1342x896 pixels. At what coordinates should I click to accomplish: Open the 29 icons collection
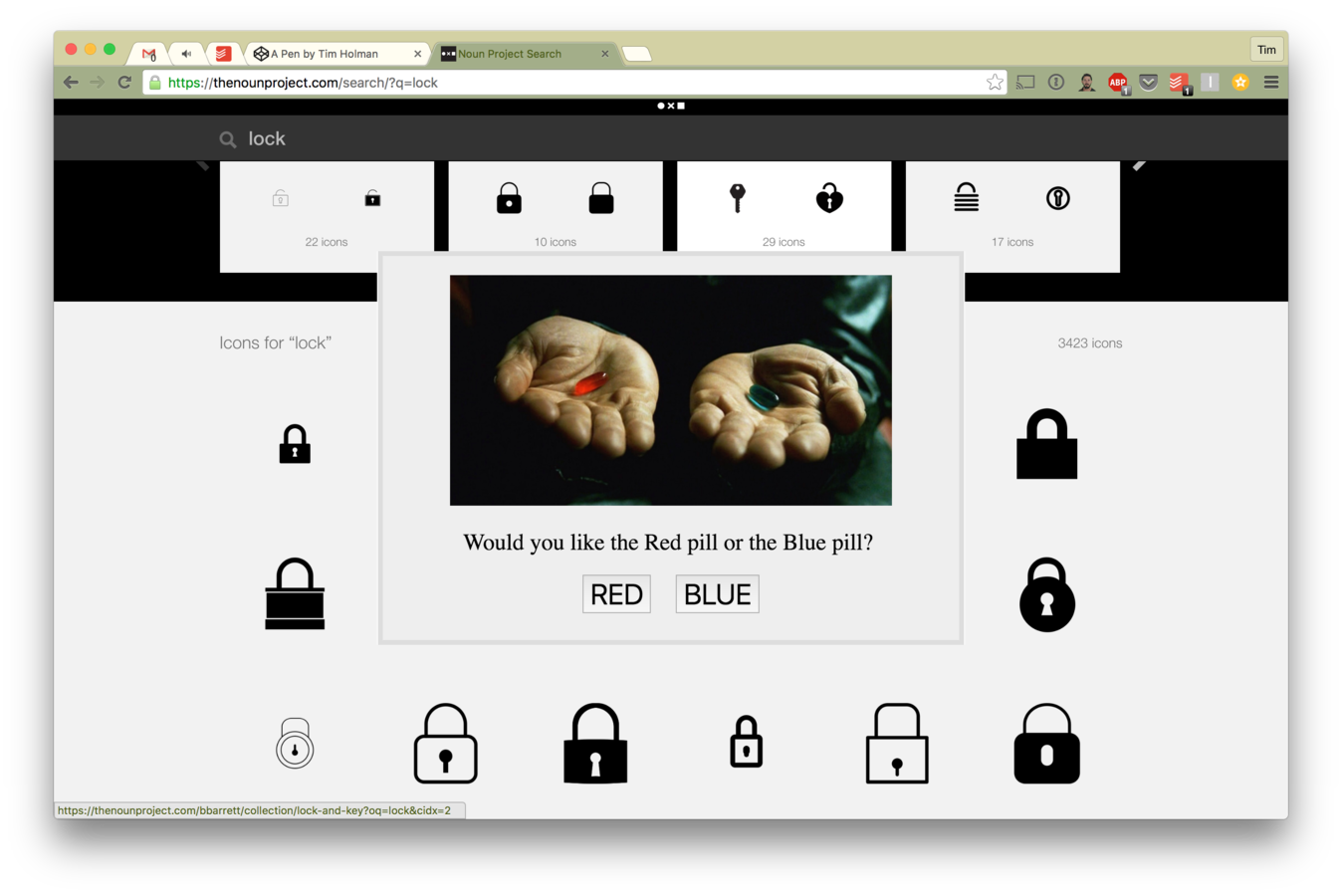pos(784,207)
